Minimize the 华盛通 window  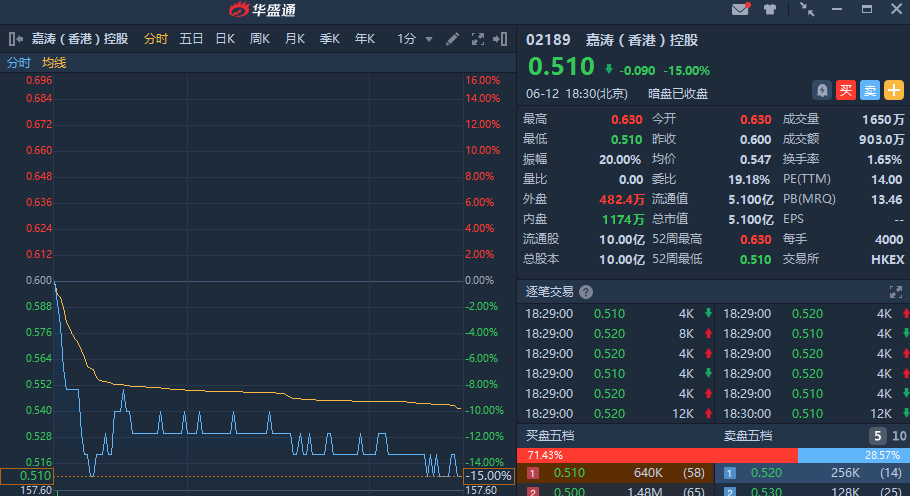coord(837,9)
